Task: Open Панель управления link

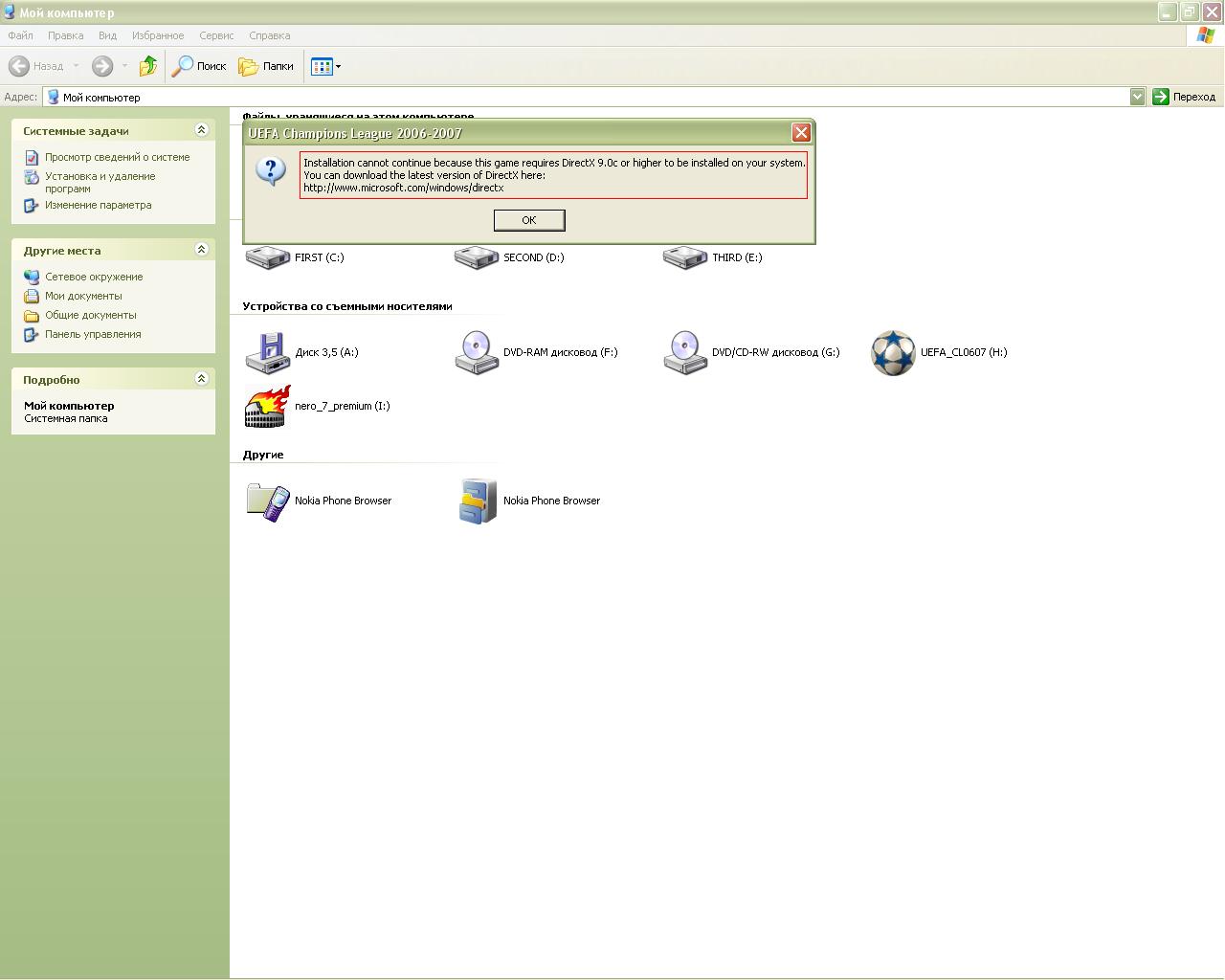Action: [x=93, y=334]
